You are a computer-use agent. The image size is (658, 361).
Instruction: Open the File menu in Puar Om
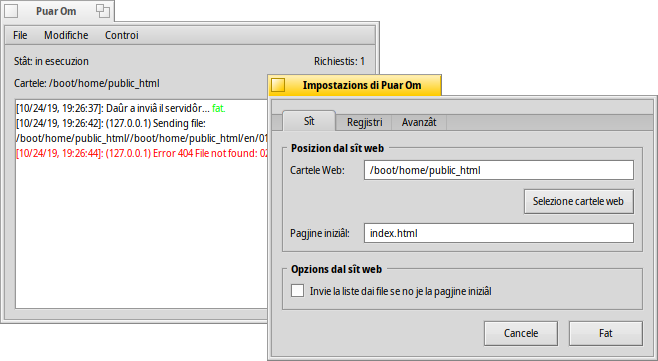(x=20, y=35)
